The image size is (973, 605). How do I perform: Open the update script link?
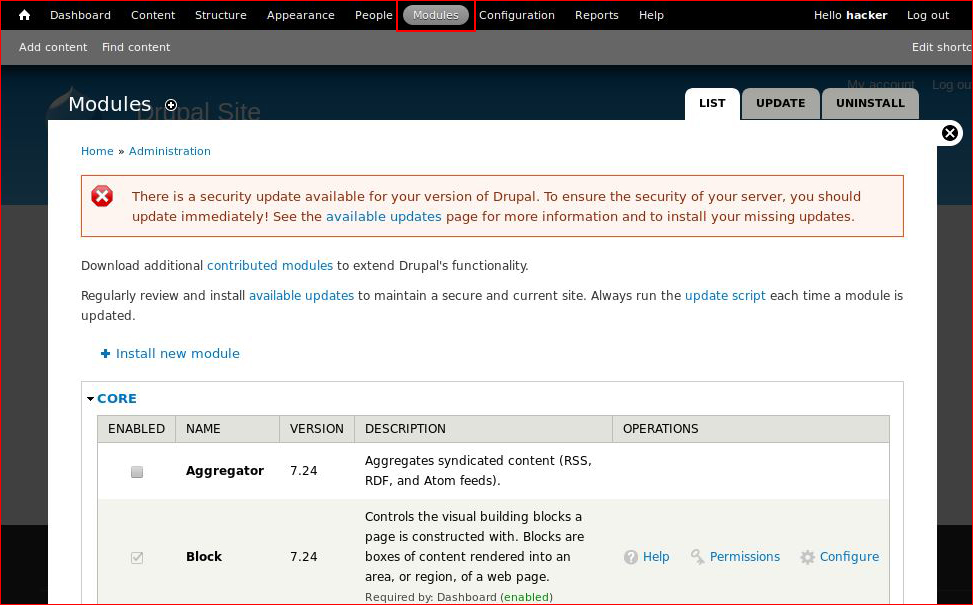click(x=725, y=295)
